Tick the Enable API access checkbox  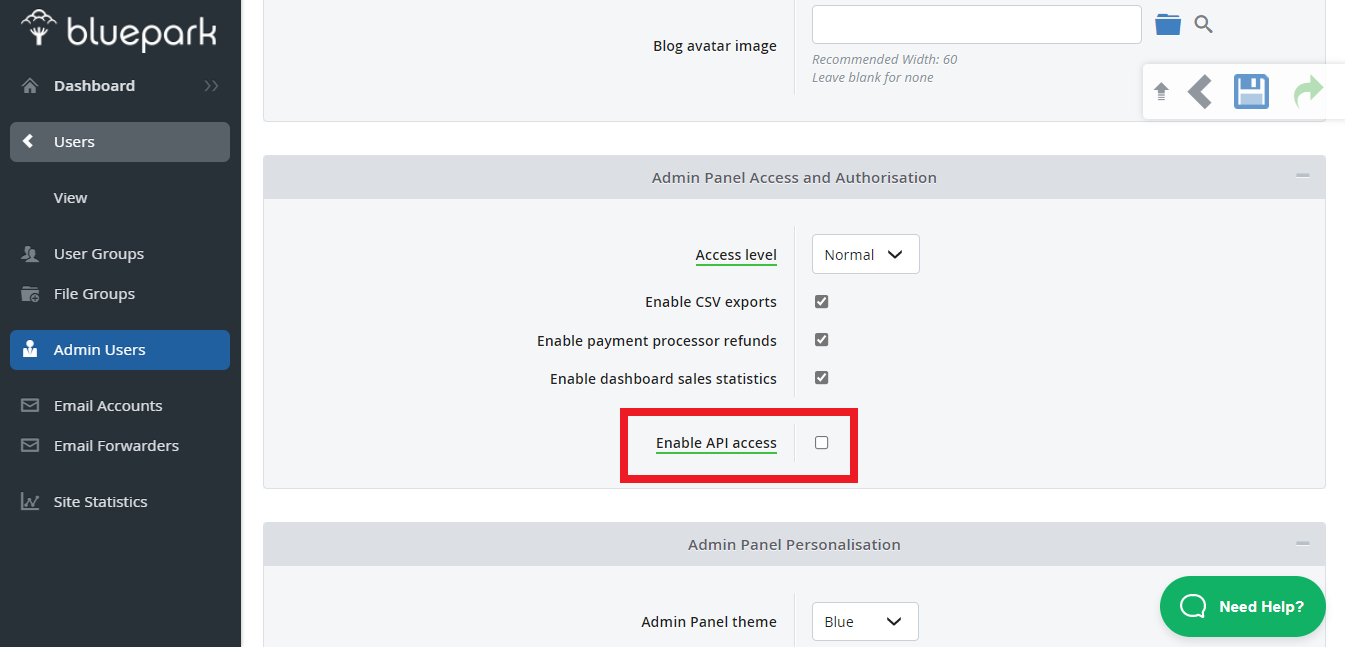pyautogui.click(x=821, y=443)
